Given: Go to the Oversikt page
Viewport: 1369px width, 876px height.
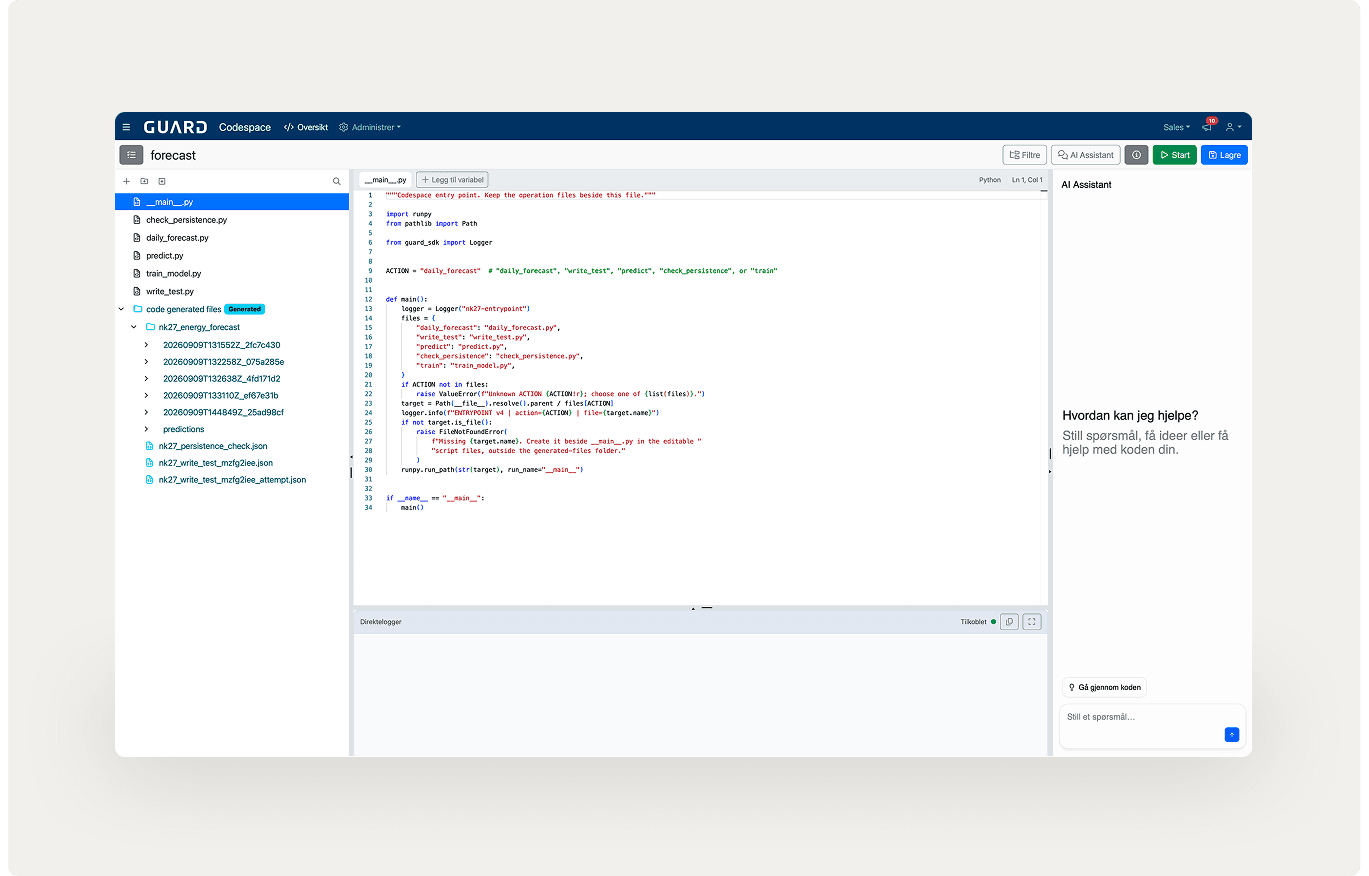Looking at the screenshot, I should [x=306, y=127].
